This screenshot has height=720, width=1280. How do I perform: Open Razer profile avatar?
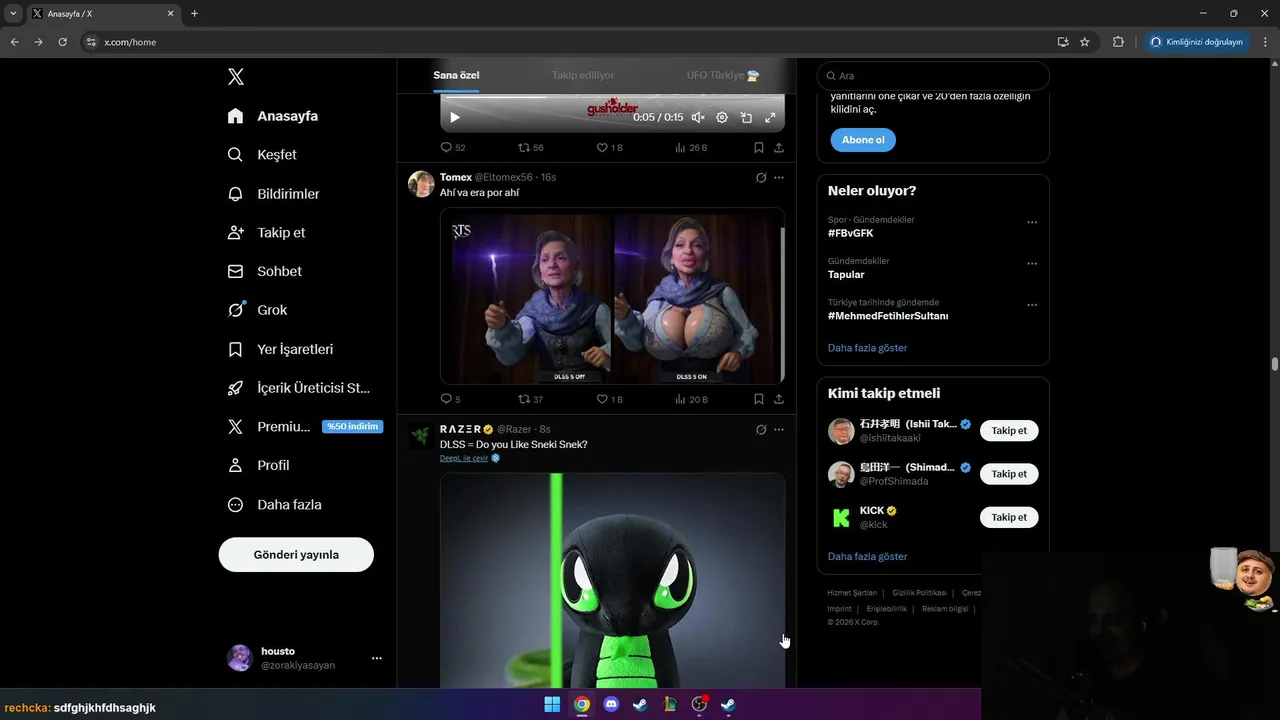[x=421, y=435]
